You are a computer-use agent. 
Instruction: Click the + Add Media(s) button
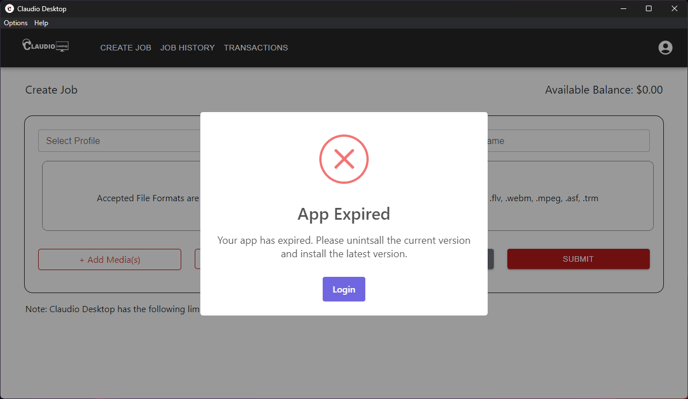110,259
